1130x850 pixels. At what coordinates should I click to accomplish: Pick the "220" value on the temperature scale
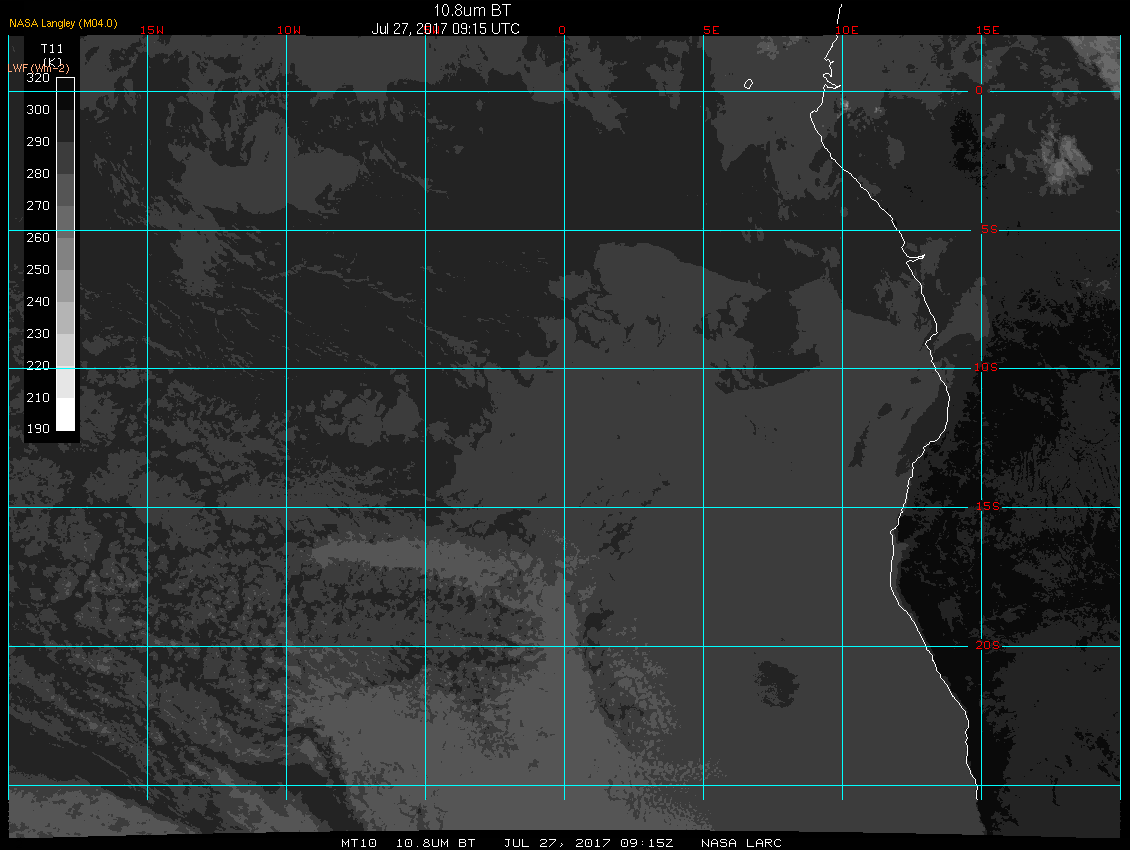click(38, 366)
